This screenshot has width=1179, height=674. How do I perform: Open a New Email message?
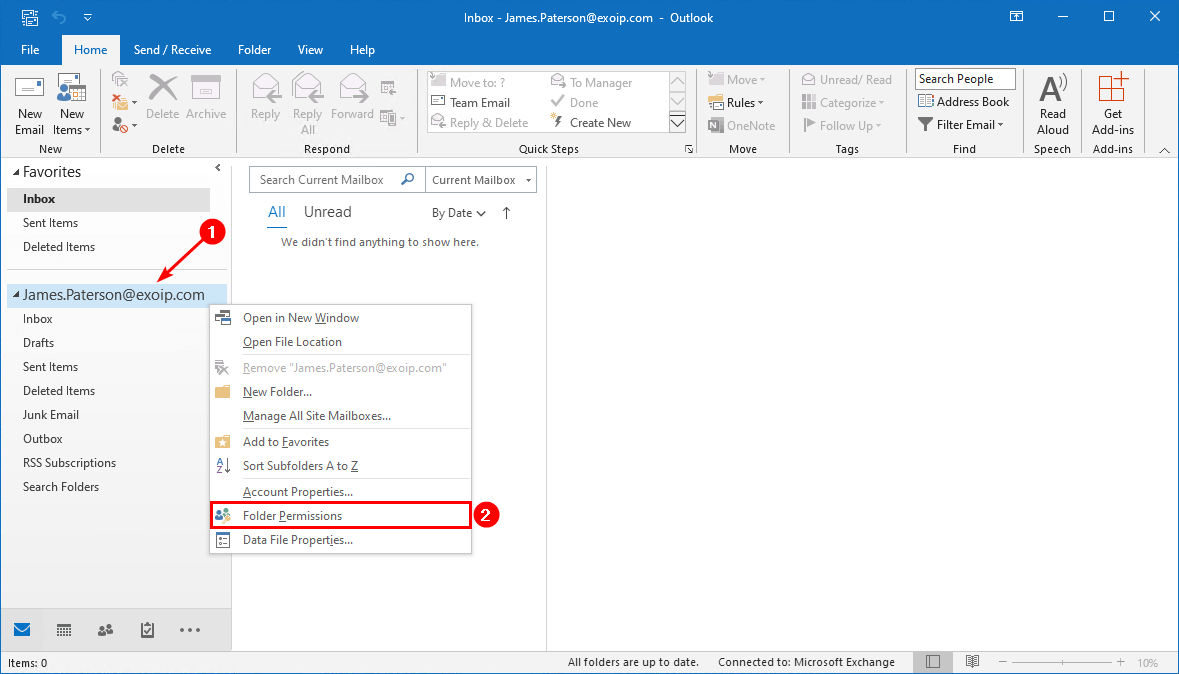click(29, 104)
